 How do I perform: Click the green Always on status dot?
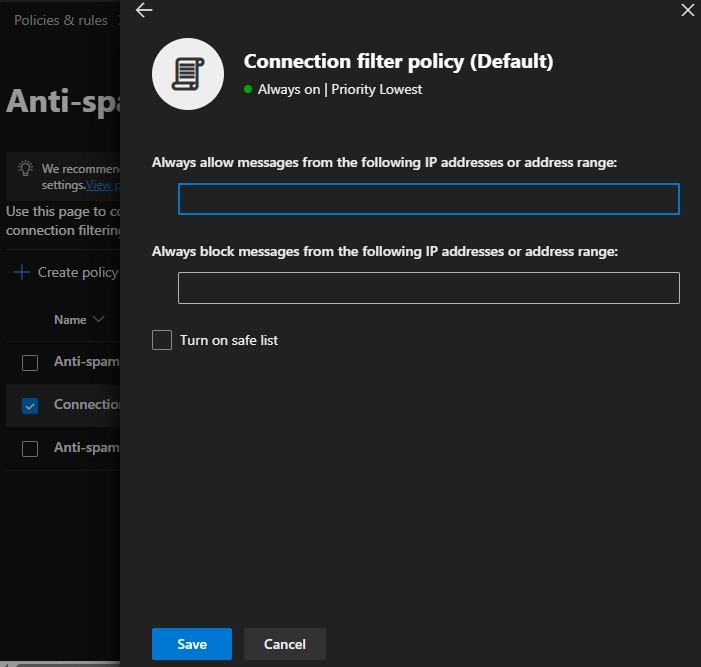(x=248, y=89)
